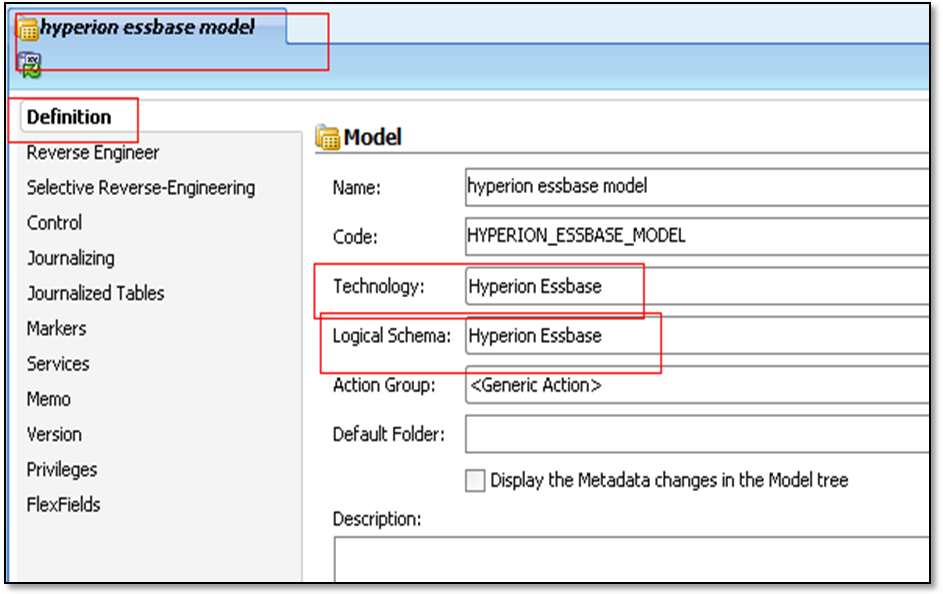Click the Default Folder field
The height and width of the screenshot is (594, 943).
[698, 434]
